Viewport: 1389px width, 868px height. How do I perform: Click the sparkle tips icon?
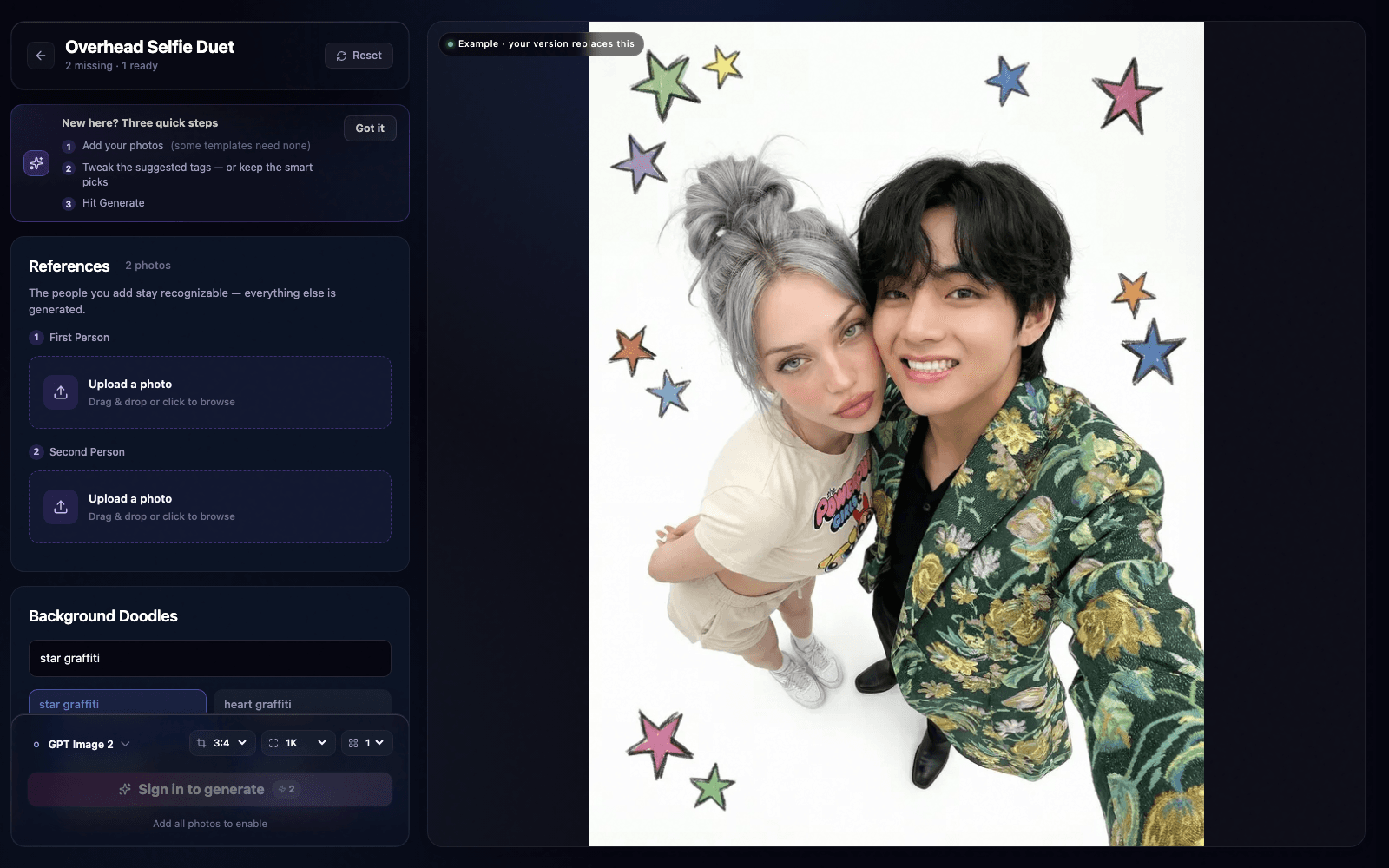click(36, 163)
